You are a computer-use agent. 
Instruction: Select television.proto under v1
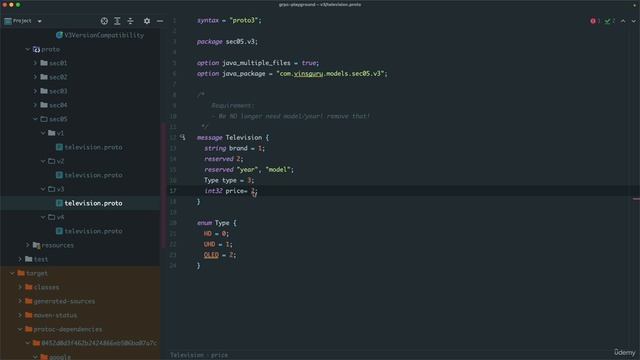point(93,147)
